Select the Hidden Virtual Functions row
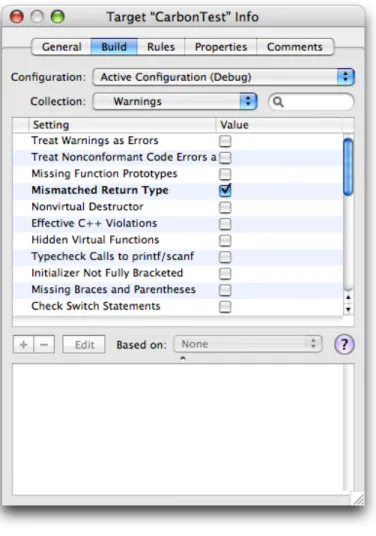The image size is (376, 536). click(178, 240)
